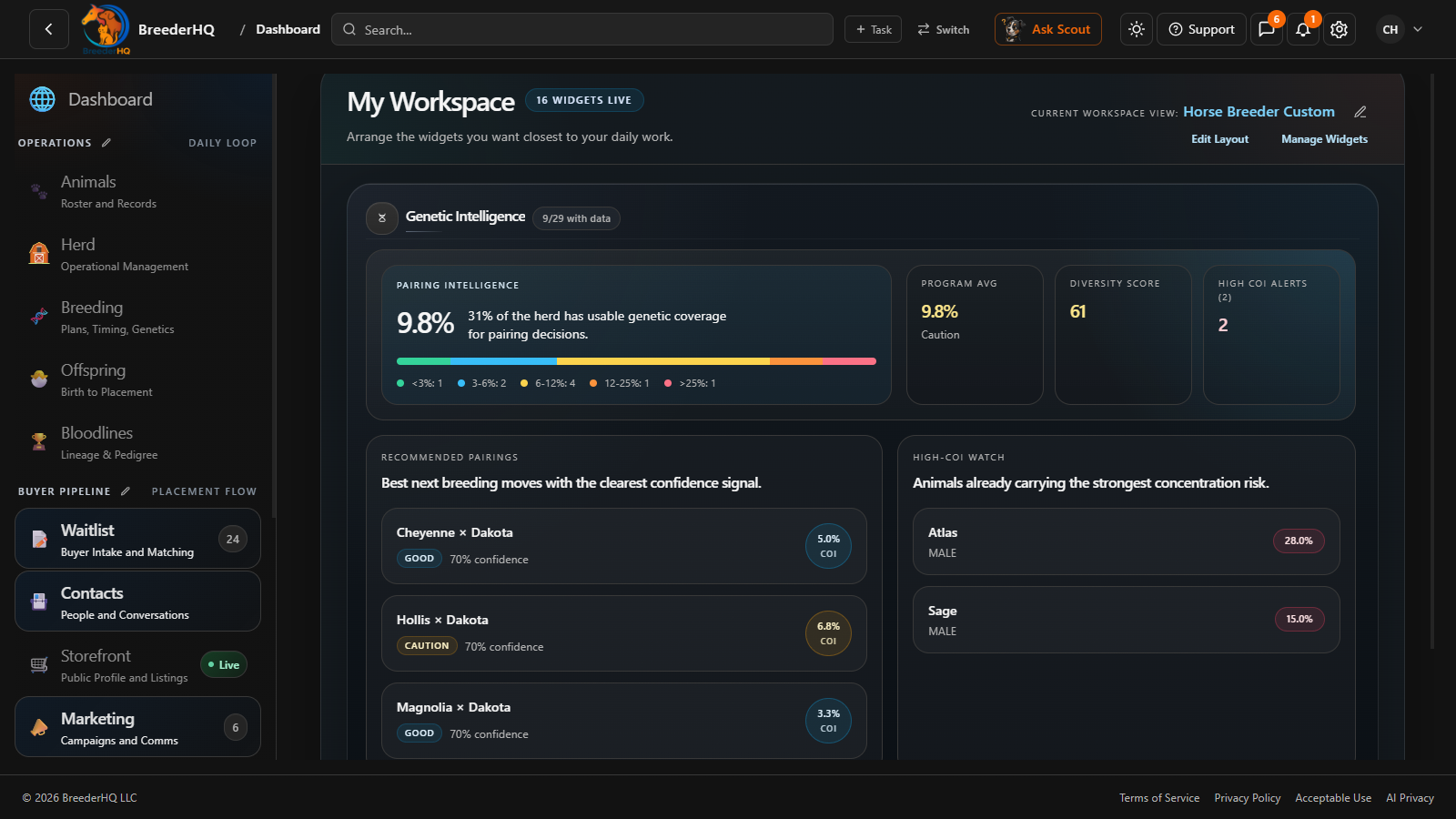Collapse Genetic Intelligence widget icon
This screenshot has width=1456, height=819.
click(382, 217)
